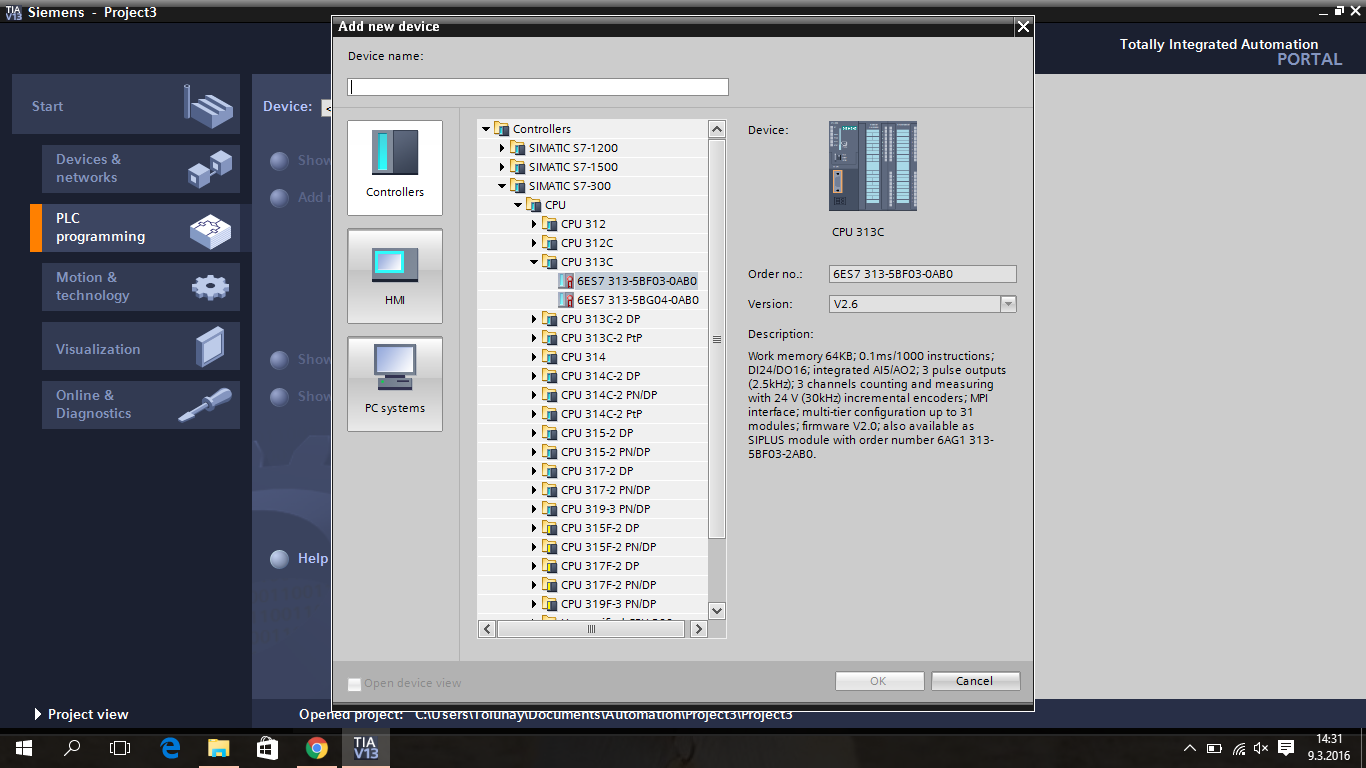Click the OK button
Screen dimensions: 1366x768
(x=878, y=681)
